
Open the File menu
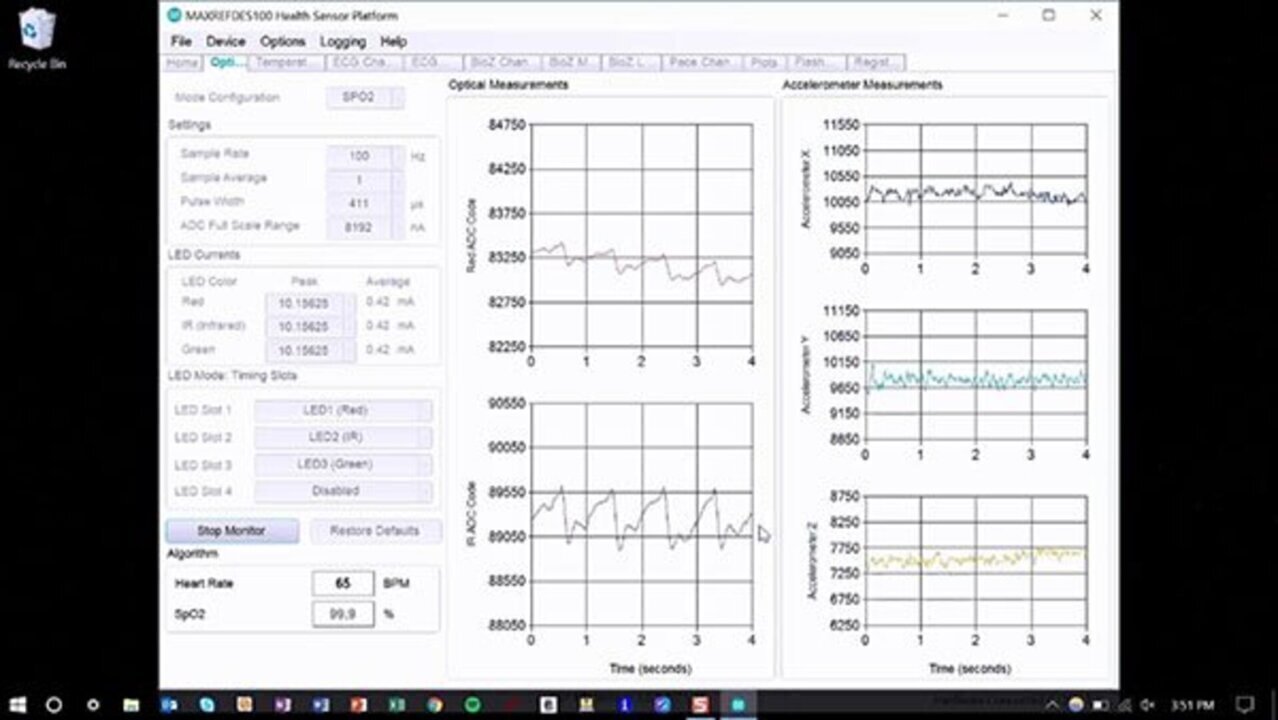(181, 41)
